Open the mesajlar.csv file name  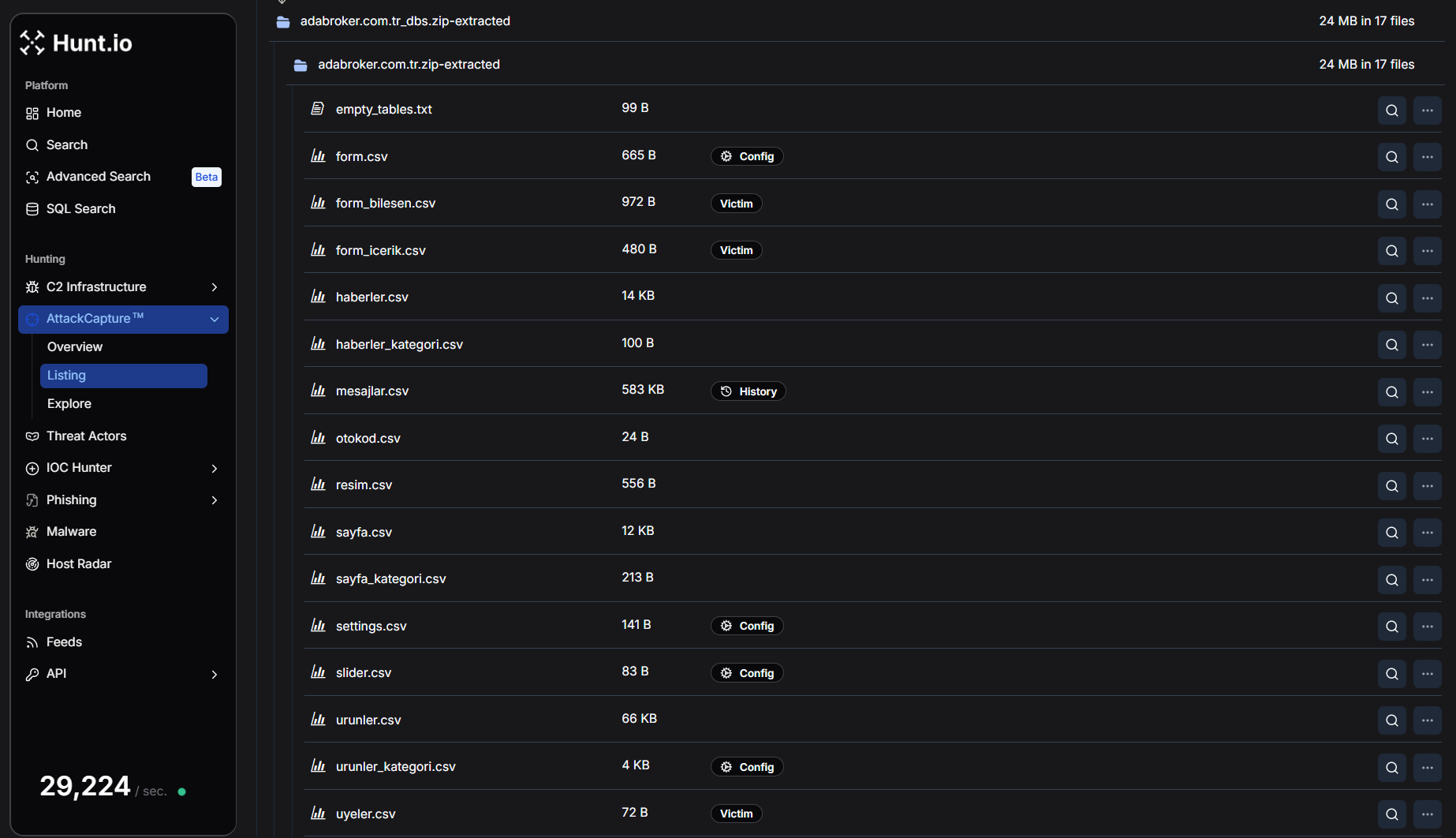[x=372, y=391]
